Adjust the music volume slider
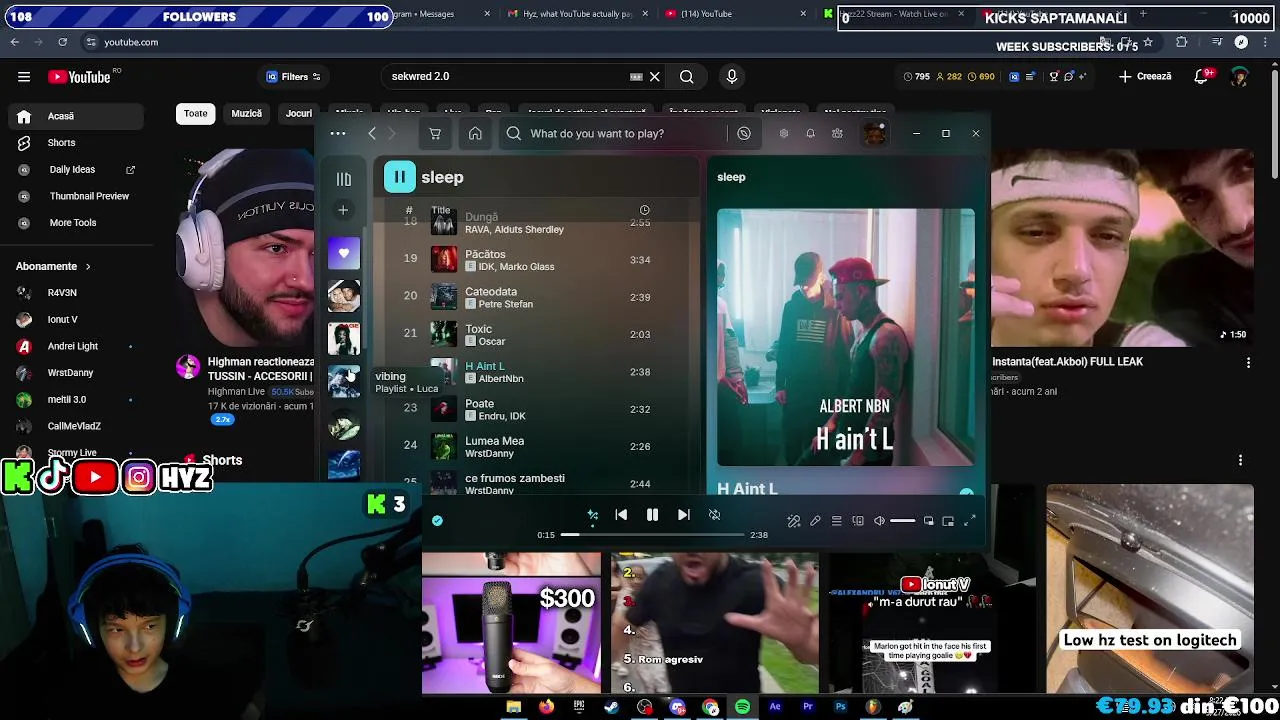 [902, 521]
